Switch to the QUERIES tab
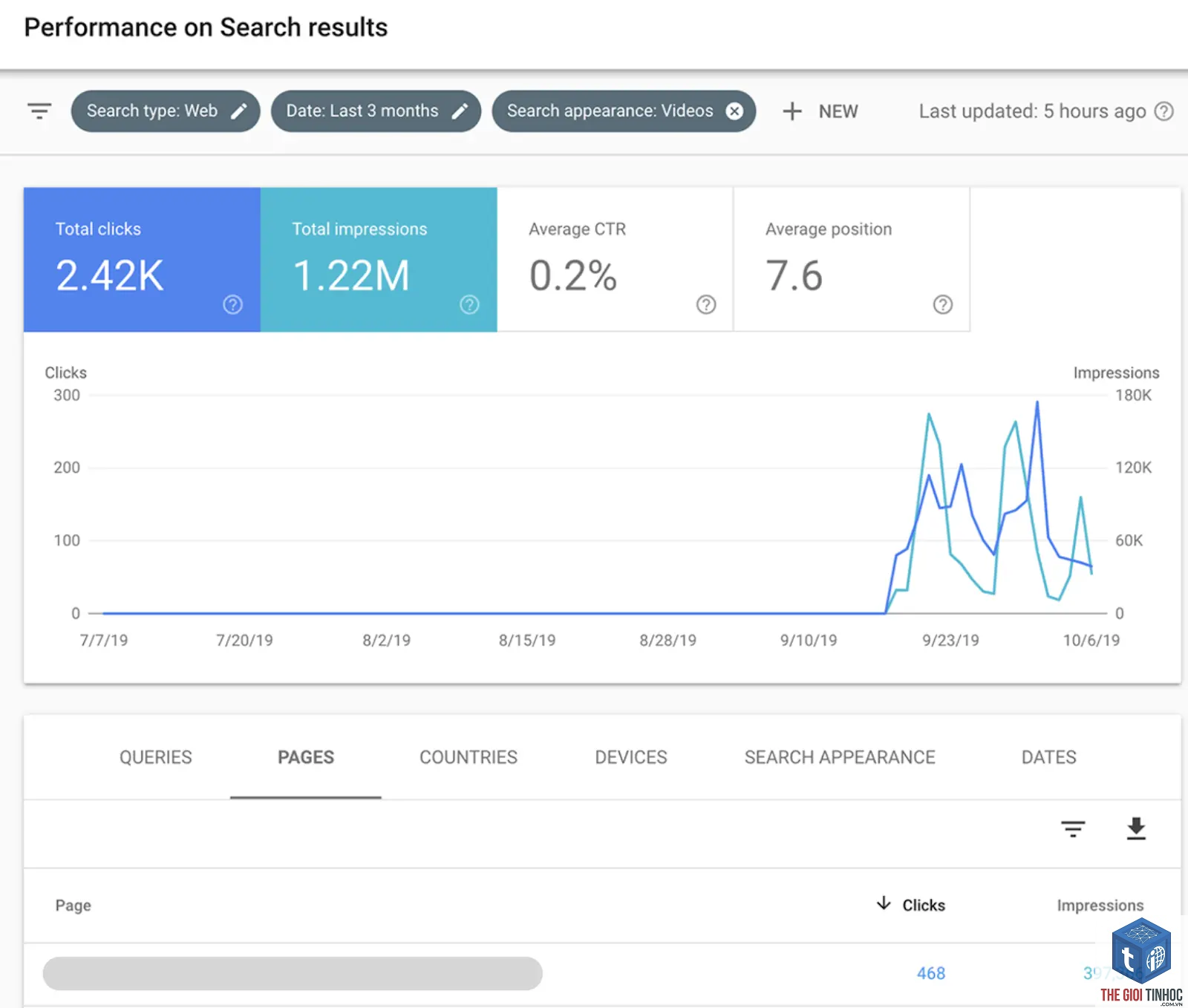Screen dimensions: 1188x1008 point(156,757)
